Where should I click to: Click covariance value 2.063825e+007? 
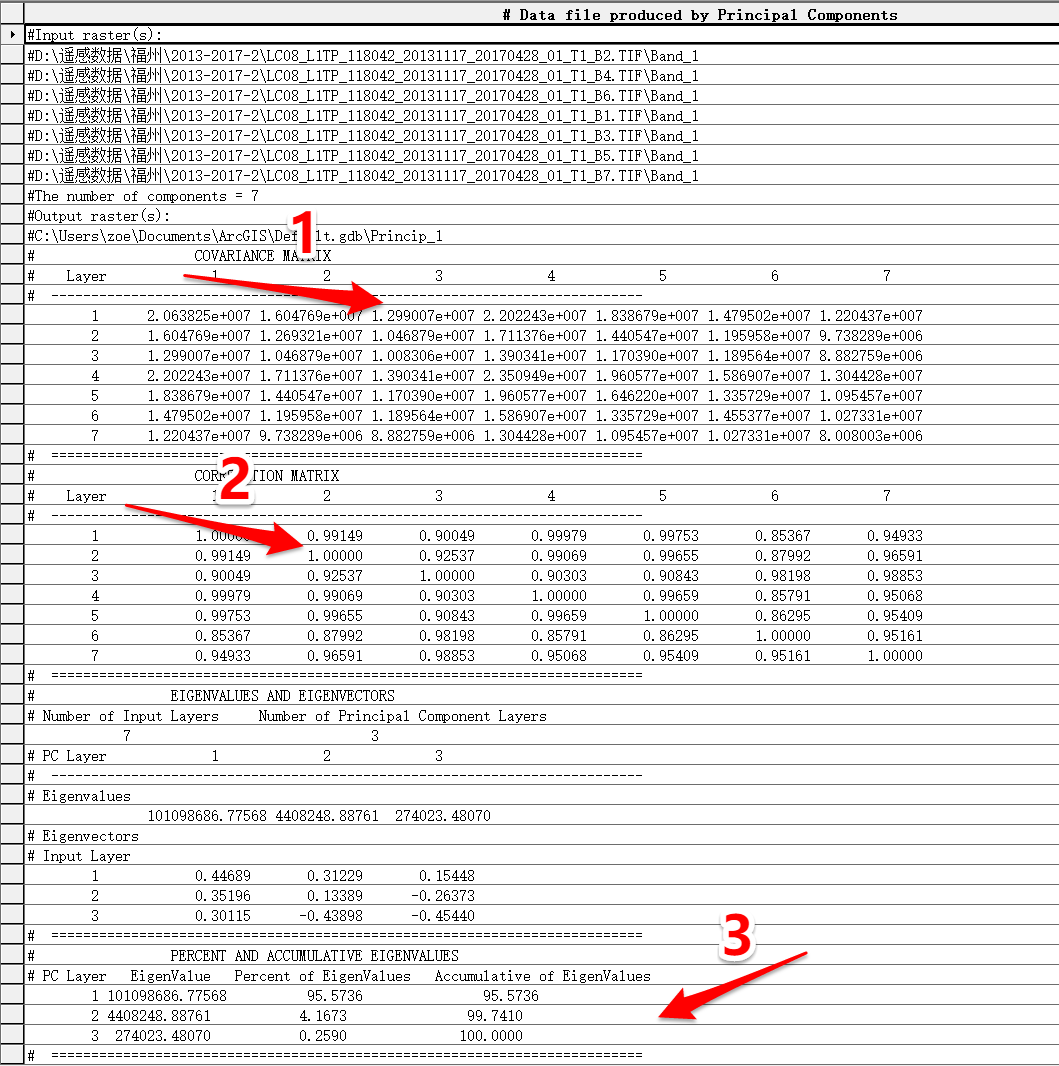click(x=198, y=315)
